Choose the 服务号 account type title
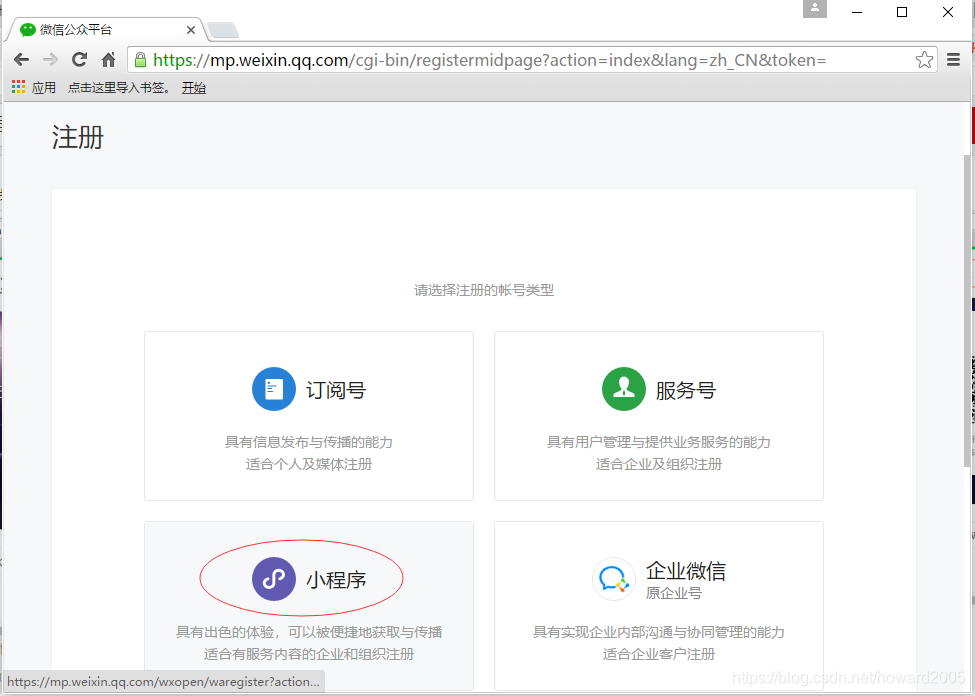This screenshot has width=975, height=696. click(x=686, y=390)
